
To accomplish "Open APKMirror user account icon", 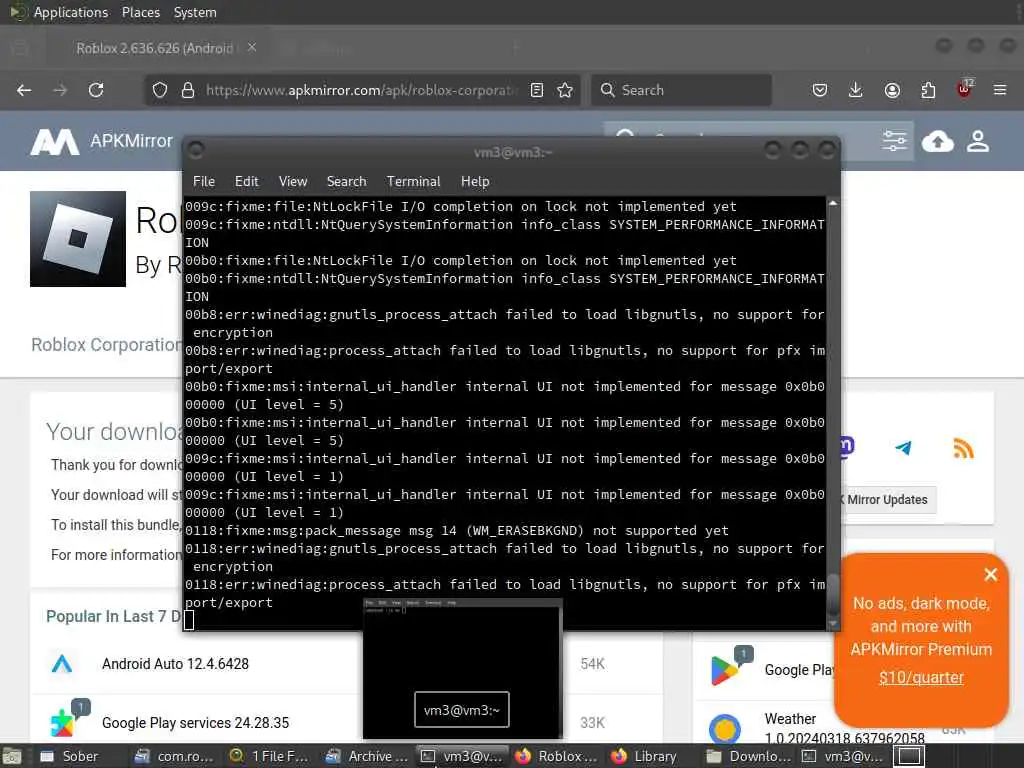I will tap(978, 141).
